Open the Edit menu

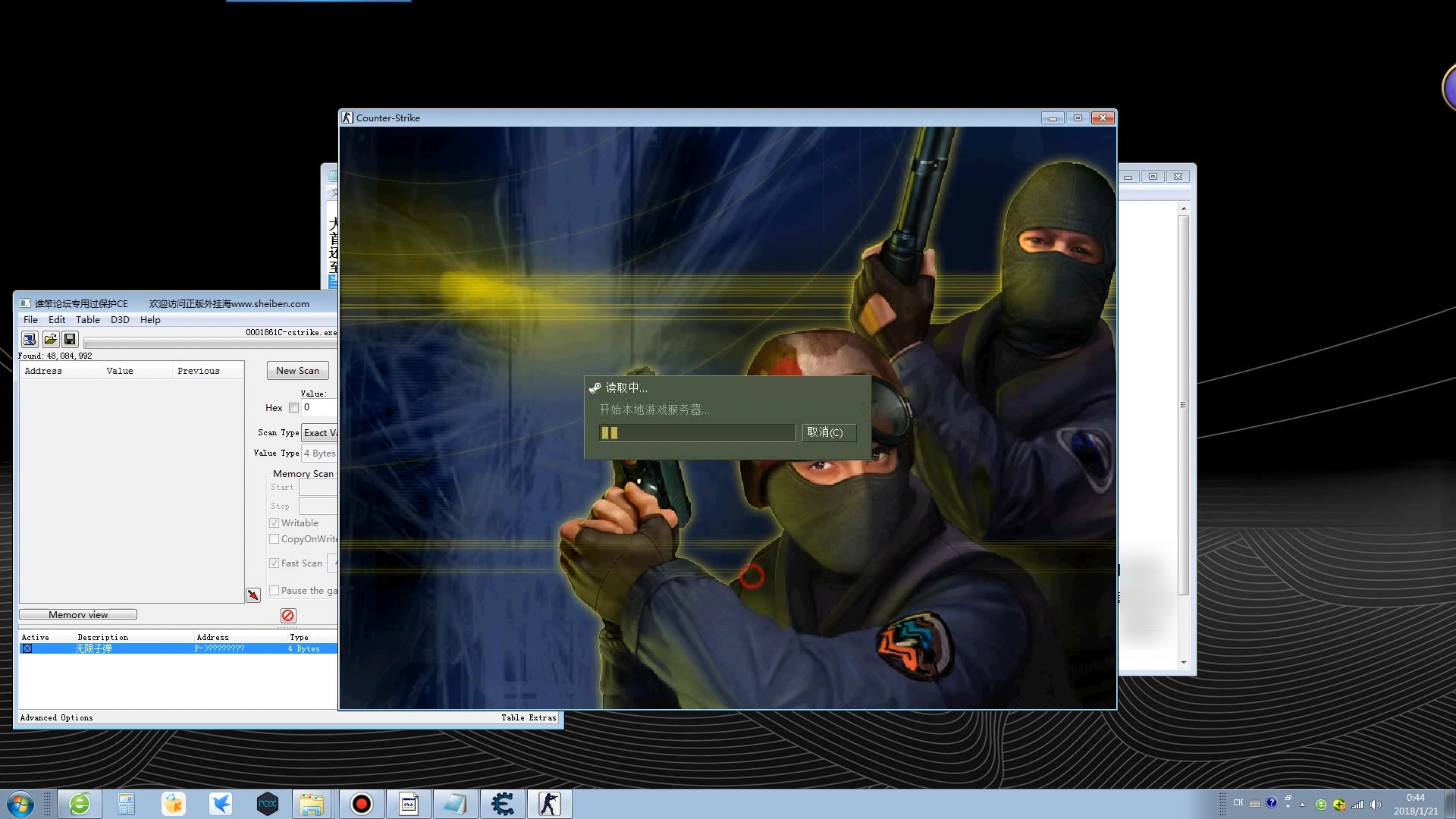tap(57, 319)
